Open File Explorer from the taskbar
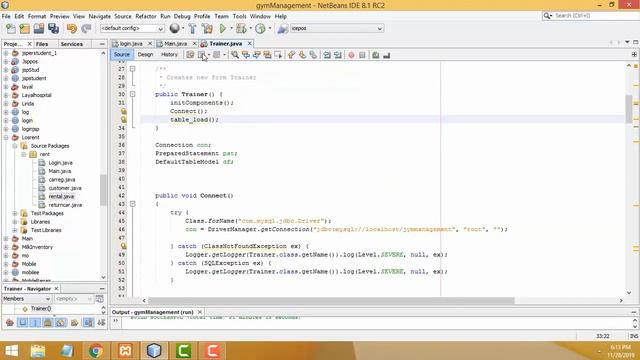Viewport: 640px width, 360px height. pos(38,351)
